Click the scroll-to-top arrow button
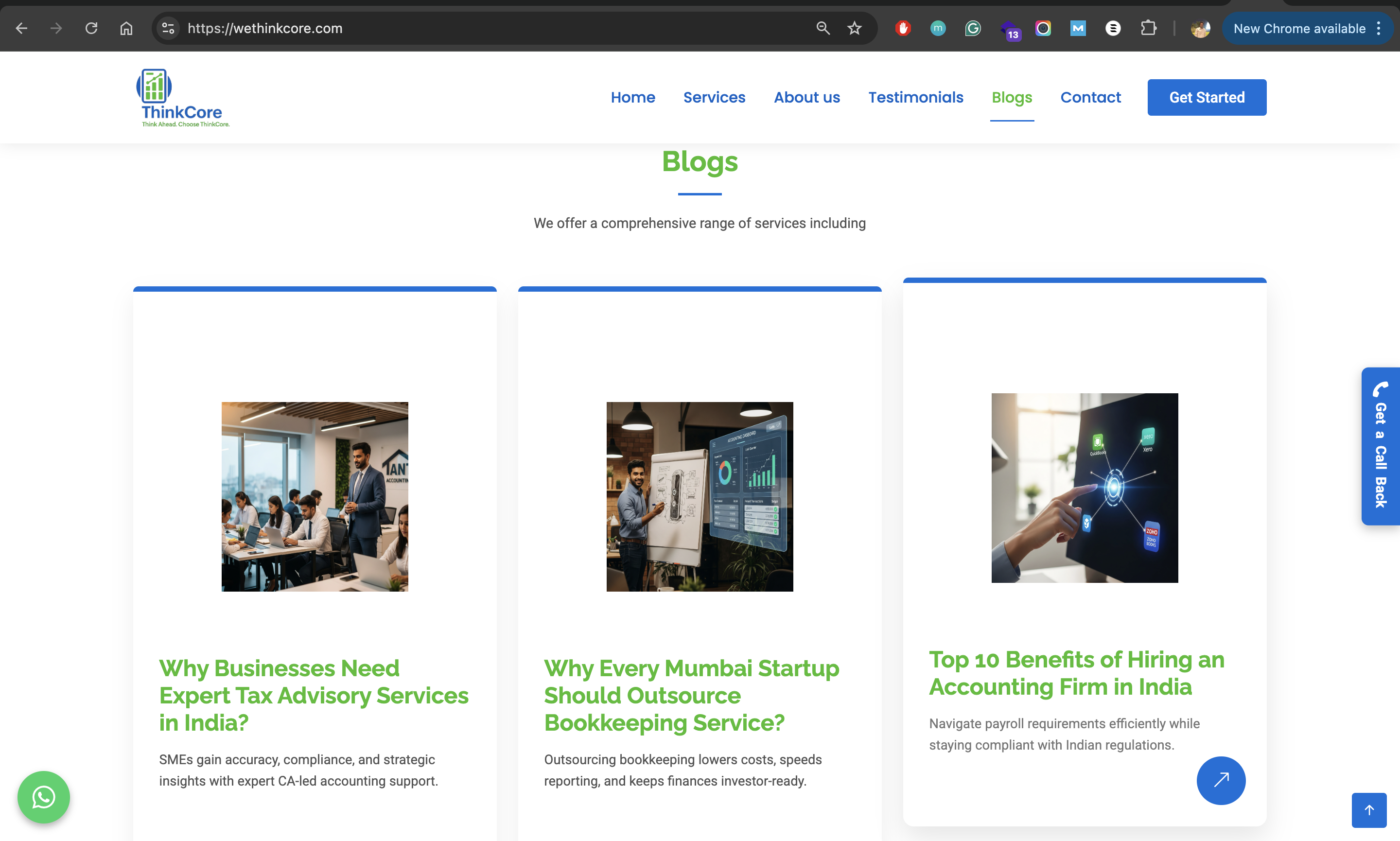Viewport: 1400px width, 841px height. (1369, 810)
